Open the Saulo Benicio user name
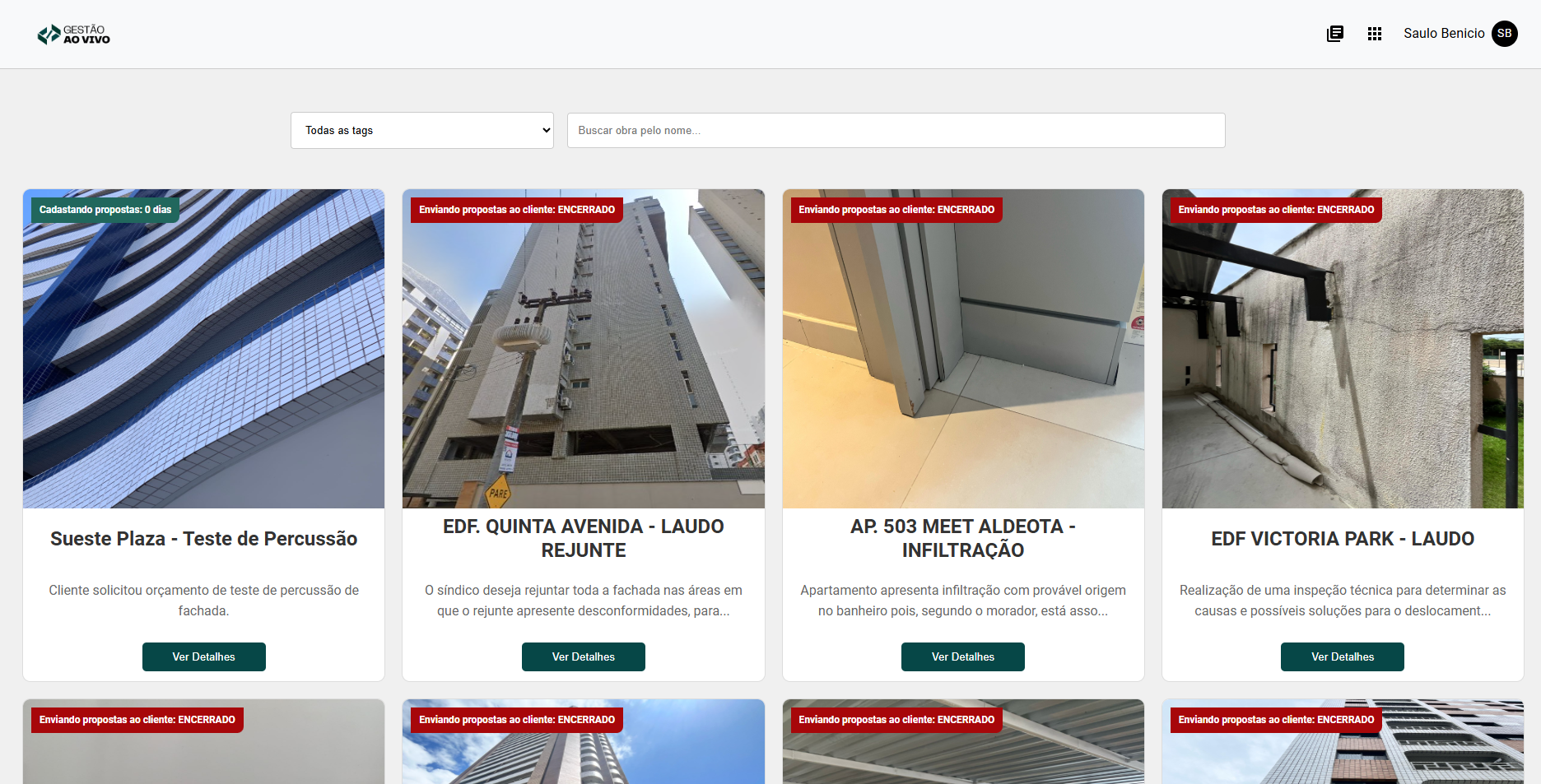The height and width of the screenshot is (784, 1541). (1444, 34)
